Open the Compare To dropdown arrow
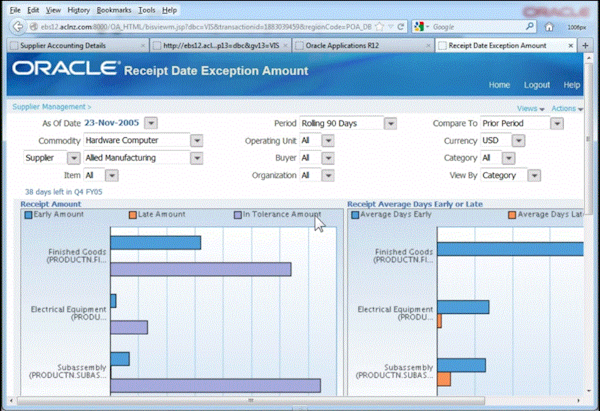The image size is (600, 411). [557, 124]
